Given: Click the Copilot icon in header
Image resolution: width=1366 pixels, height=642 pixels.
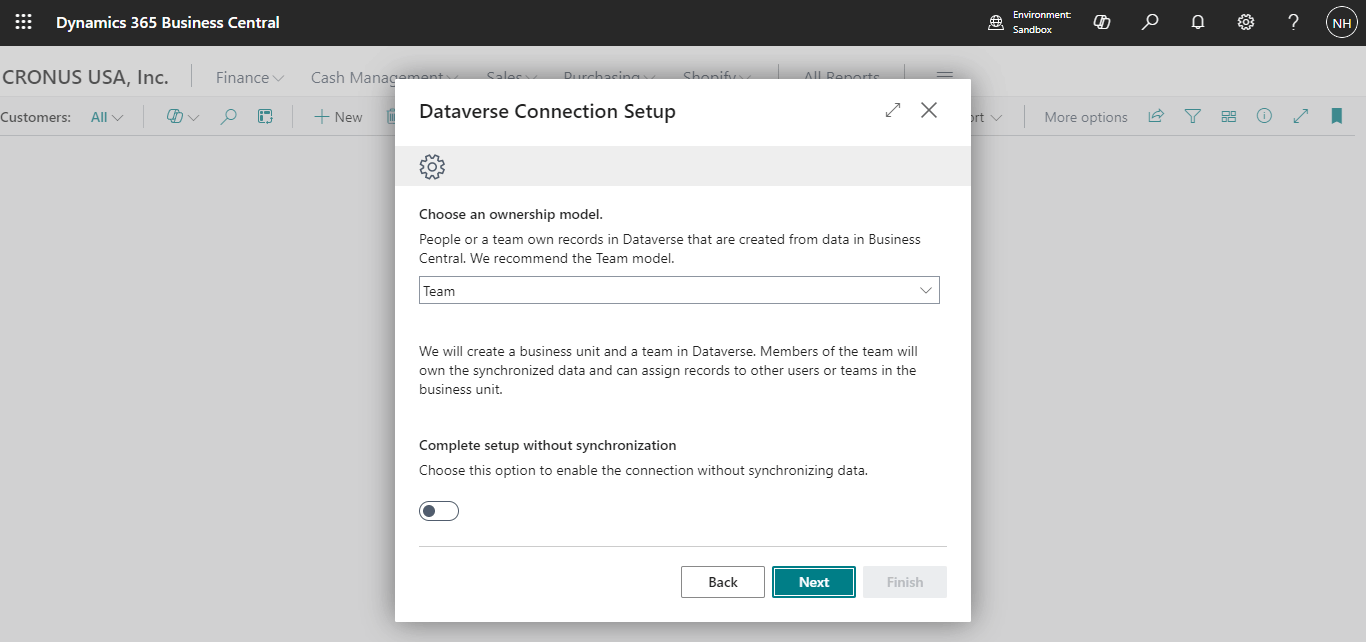Looking at the screenshot, I should pos(1102,22).
